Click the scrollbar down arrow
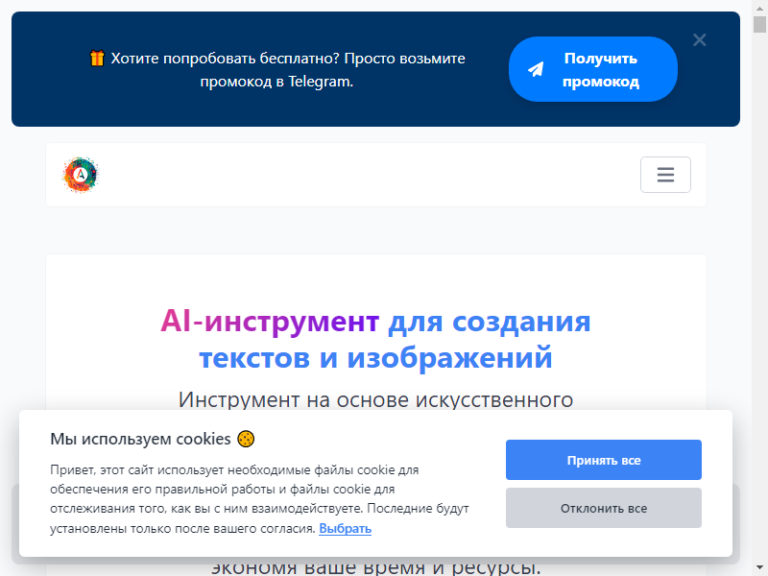The height and width of the screenshot is (576, 768). (760, 569)
